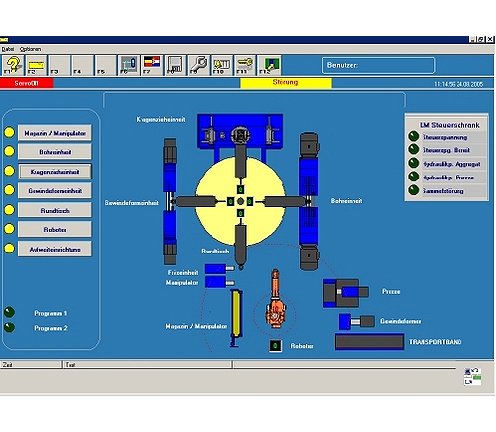496x432 pixels.
Task: Open the Datei menu
Action: 8,49
